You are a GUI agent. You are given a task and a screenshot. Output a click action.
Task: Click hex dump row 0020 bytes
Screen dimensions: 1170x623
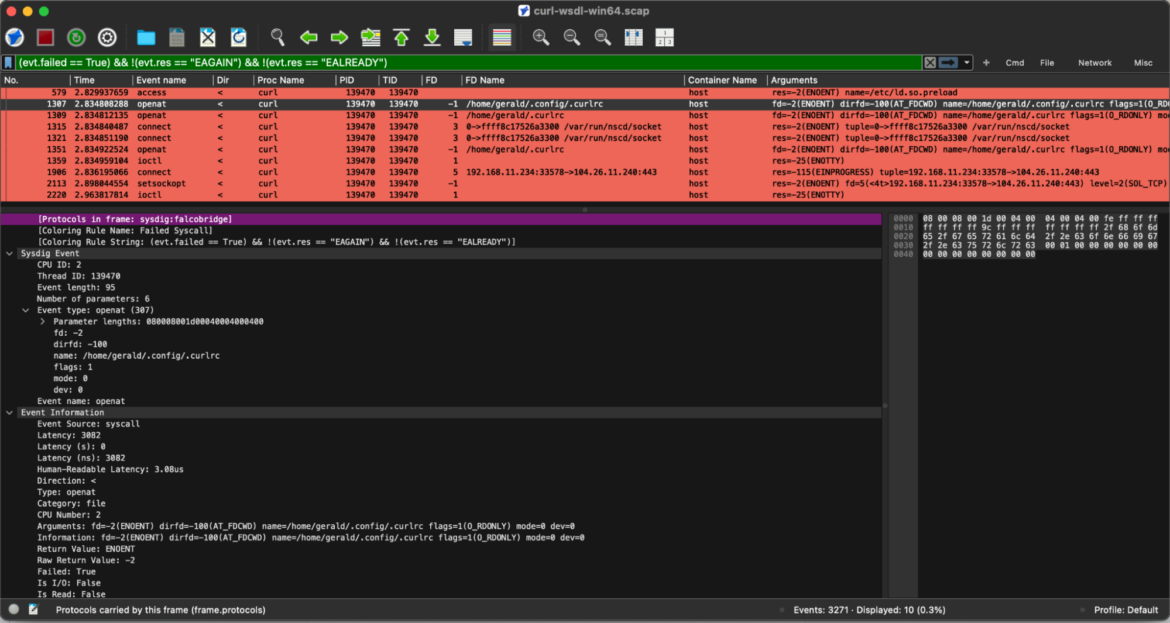point(1040,237)
